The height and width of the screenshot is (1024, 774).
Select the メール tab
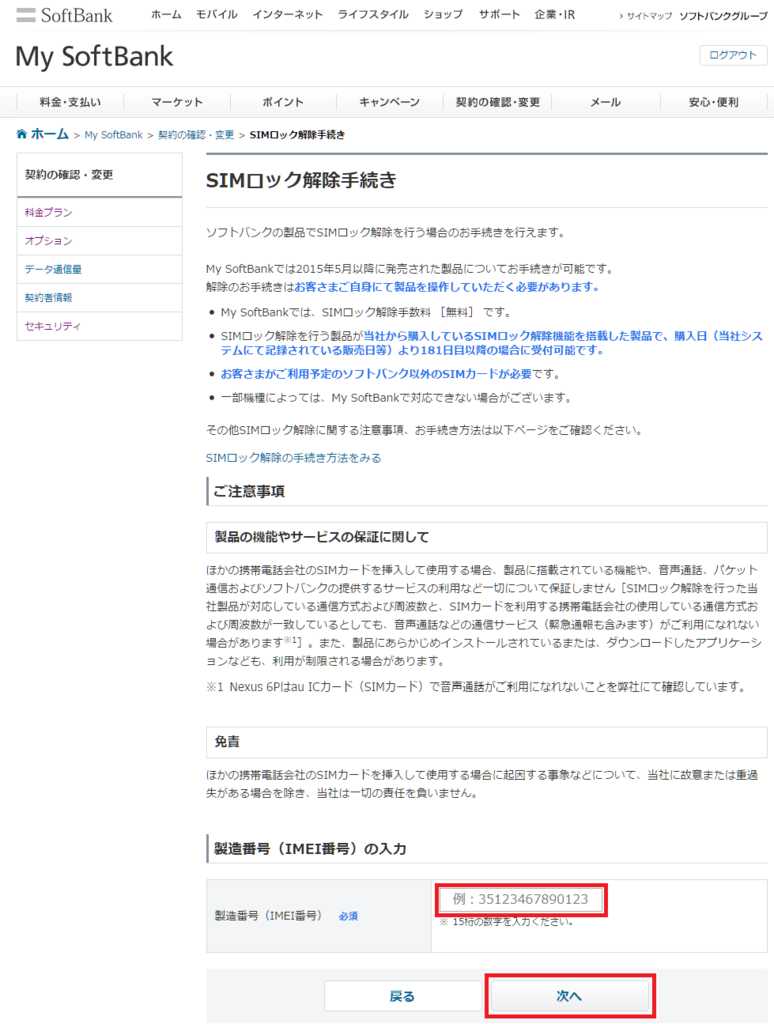click(x=605, y=103)
